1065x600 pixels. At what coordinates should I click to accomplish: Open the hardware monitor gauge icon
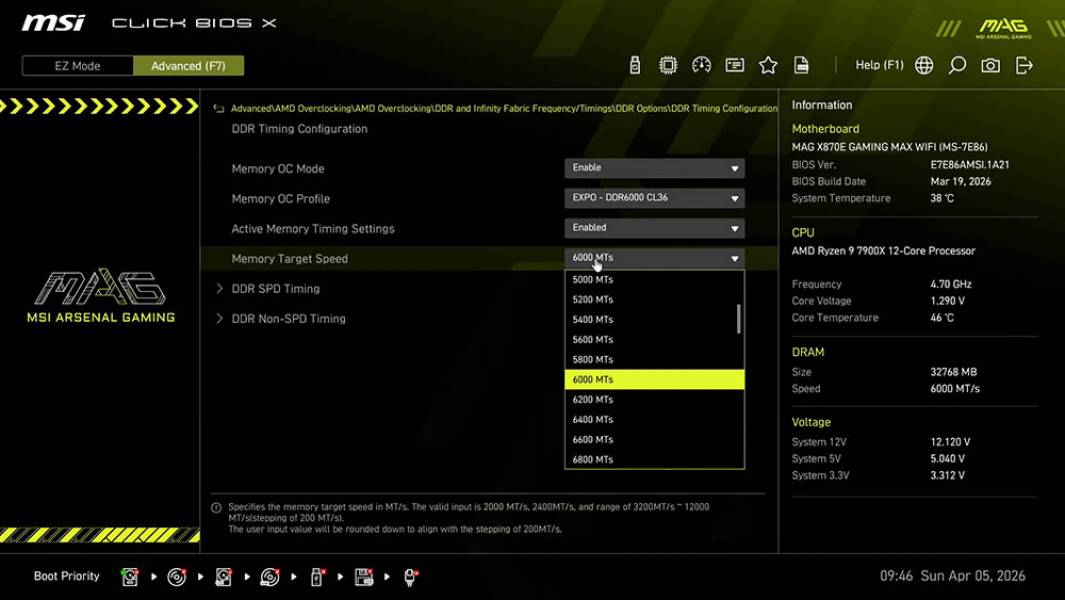(701, 64)
